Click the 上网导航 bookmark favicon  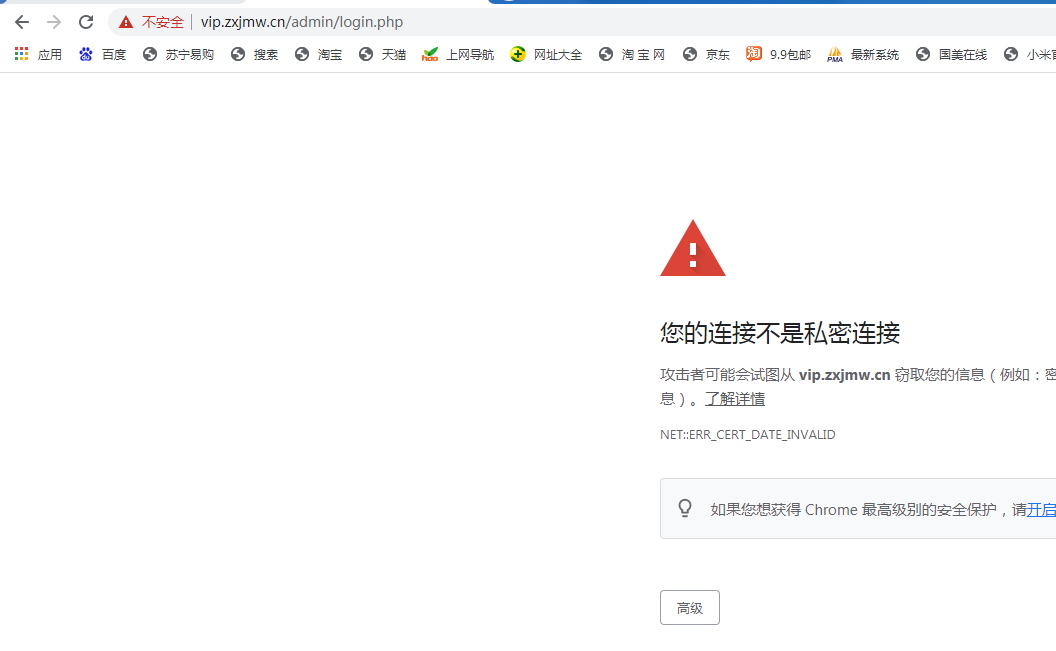[x=429, y=54]
